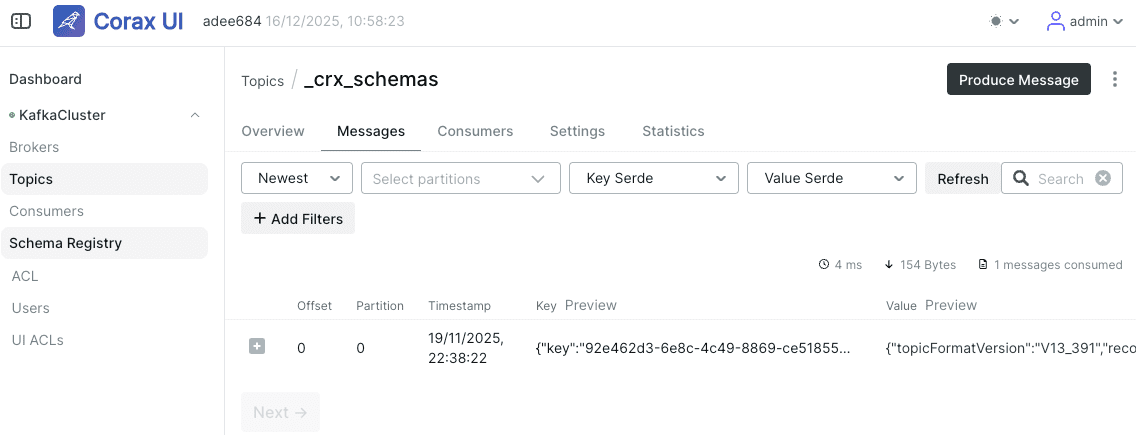Viewport: 1136px width, 435px height.
Task: Toggle the sidebar panel icon
Action: tap(21, 21)
